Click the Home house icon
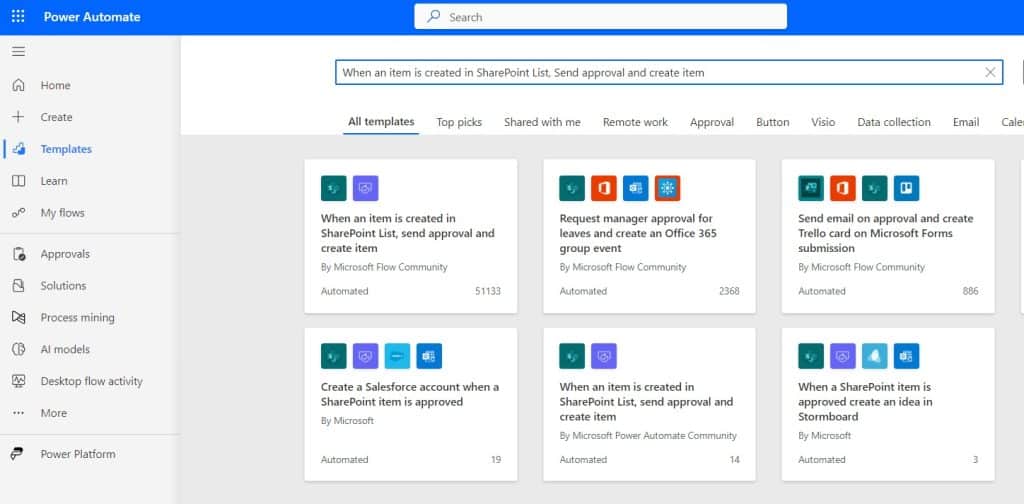The height and width of the screenshot is (504, 1024). click(18, 85)
